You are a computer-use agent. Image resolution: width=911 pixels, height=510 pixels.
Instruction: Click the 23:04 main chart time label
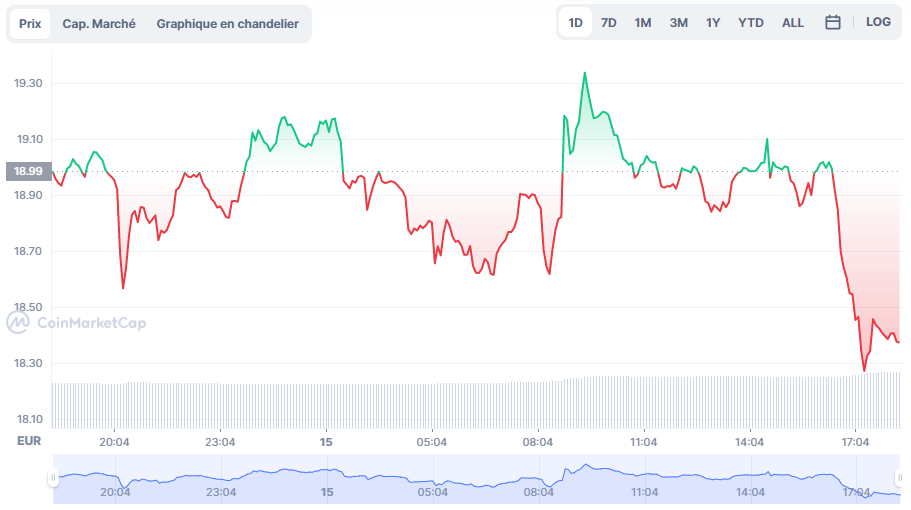220,442
